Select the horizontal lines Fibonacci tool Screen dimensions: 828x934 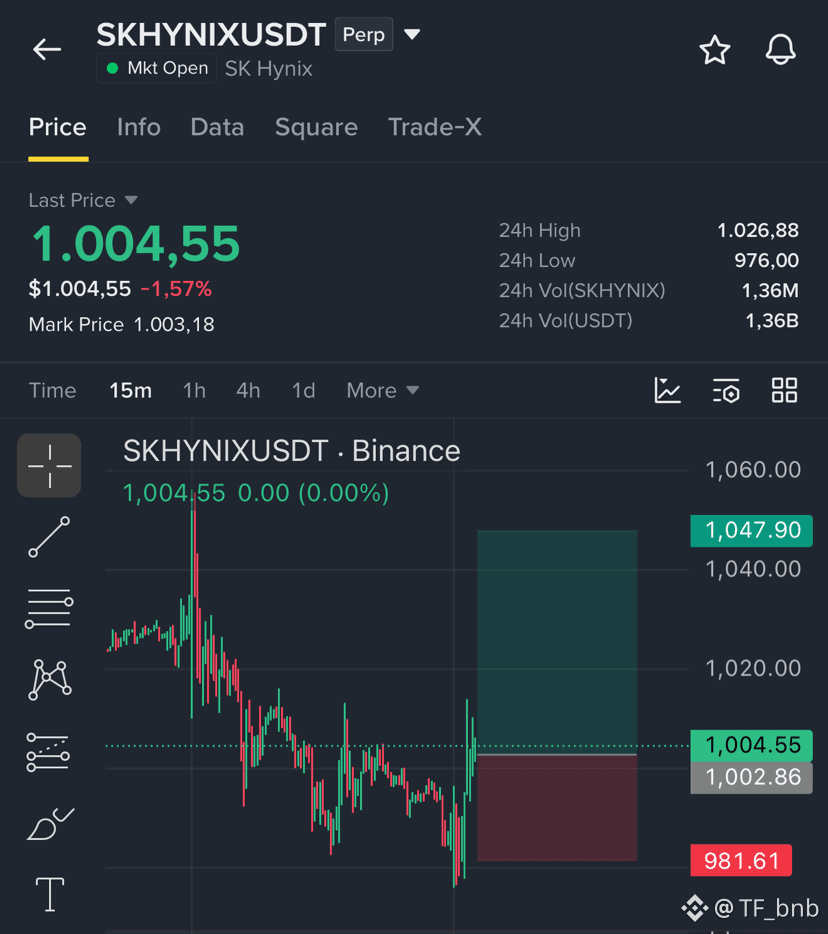pyautogui.click(x=49, y=608)
